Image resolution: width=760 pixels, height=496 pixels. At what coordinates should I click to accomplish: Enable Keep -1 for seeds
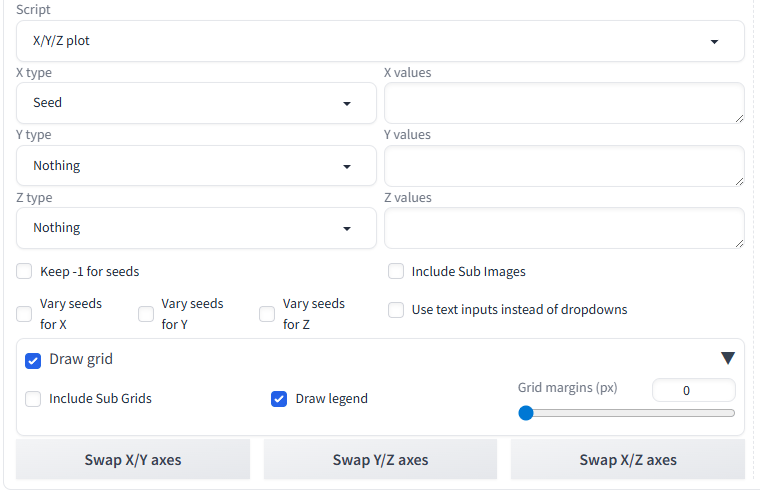(24, 272)
